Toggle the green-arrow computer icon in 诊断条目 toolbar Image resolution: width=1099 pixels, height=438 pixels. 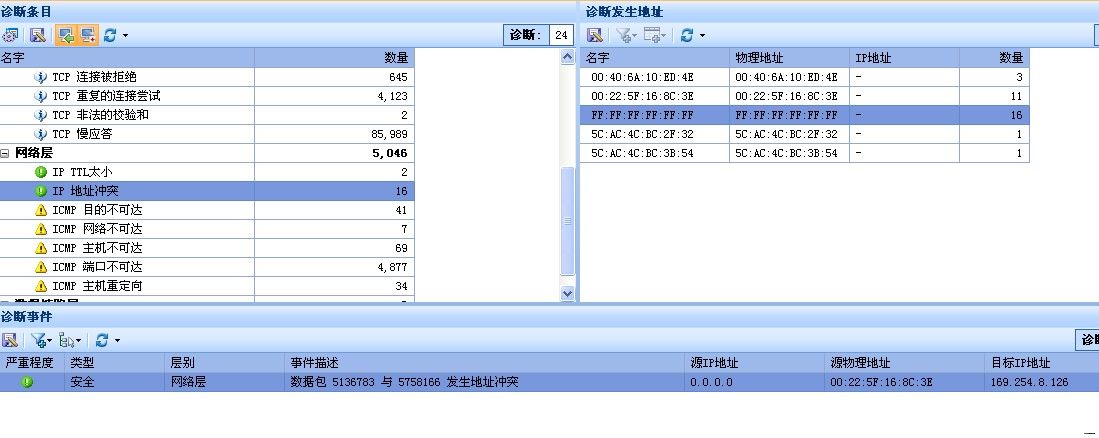click(67, 35)
